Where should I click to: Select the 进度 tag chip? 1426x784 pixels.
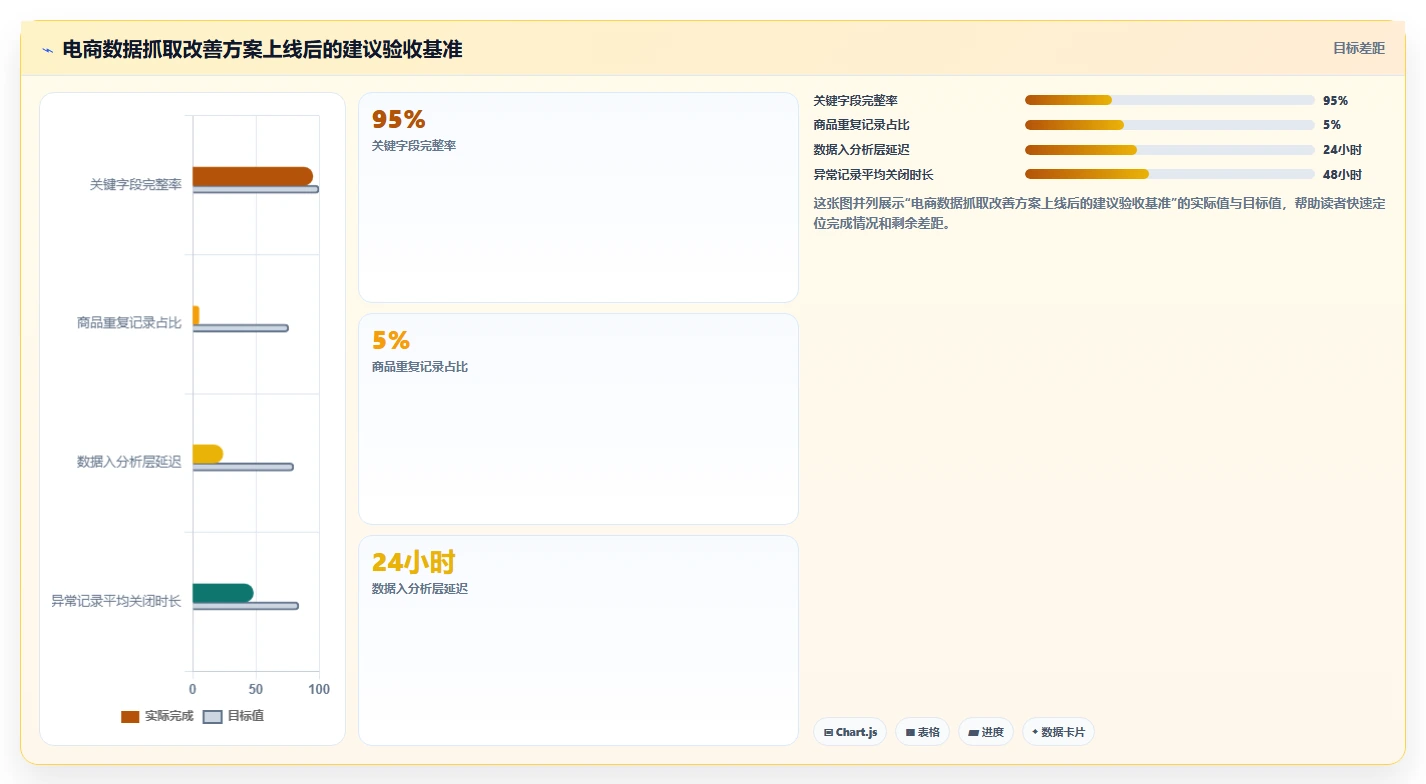pos(986,732)
